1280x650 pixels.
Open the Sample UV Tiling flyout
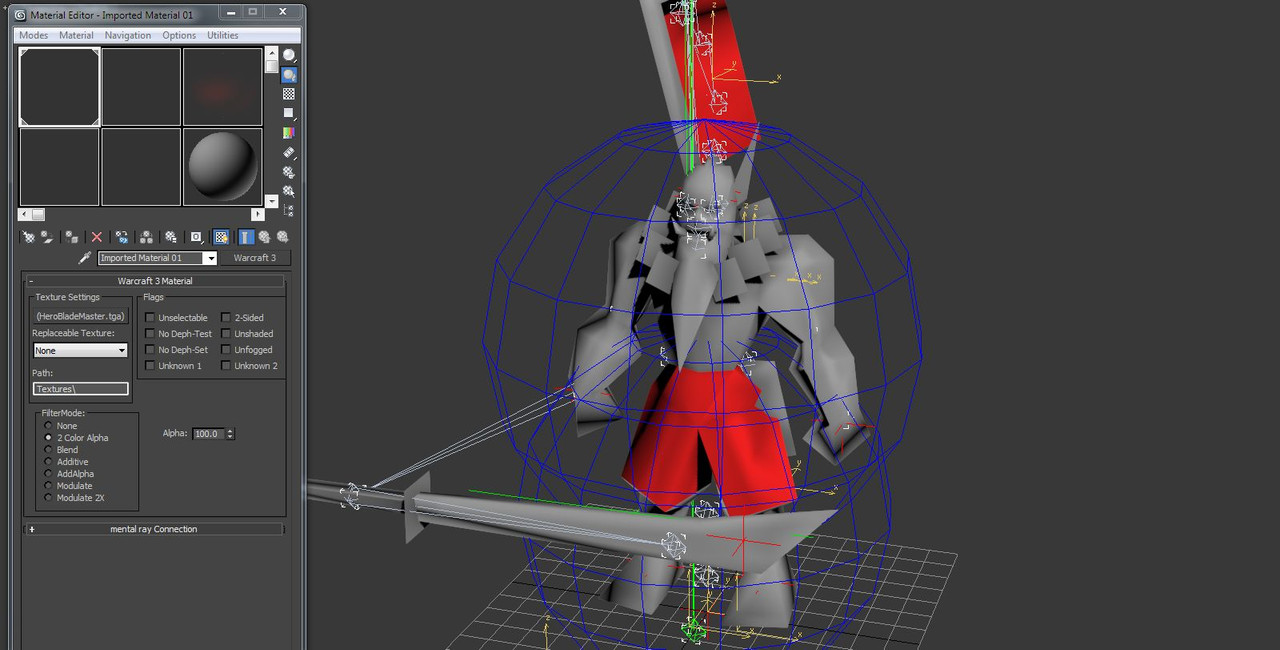[289, 113]
